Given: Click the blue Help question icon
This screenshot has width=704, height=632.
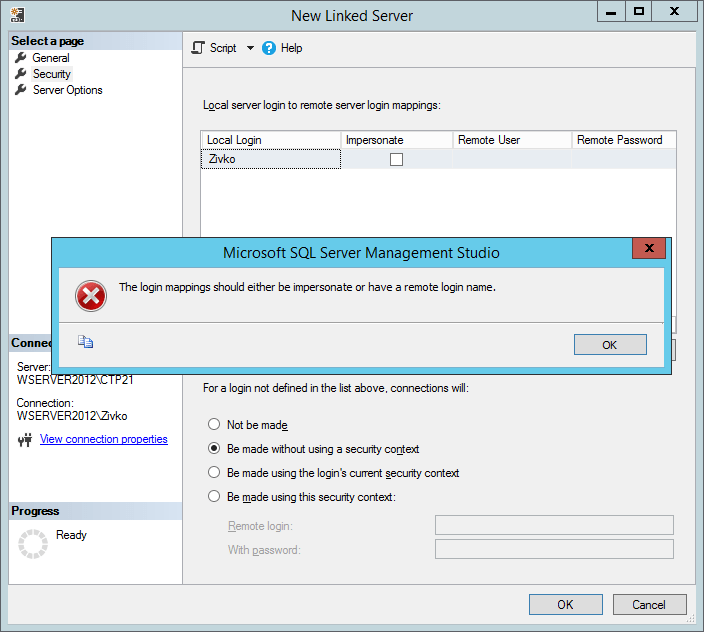Looking at the screenshot, I should (x=269, y=48).
